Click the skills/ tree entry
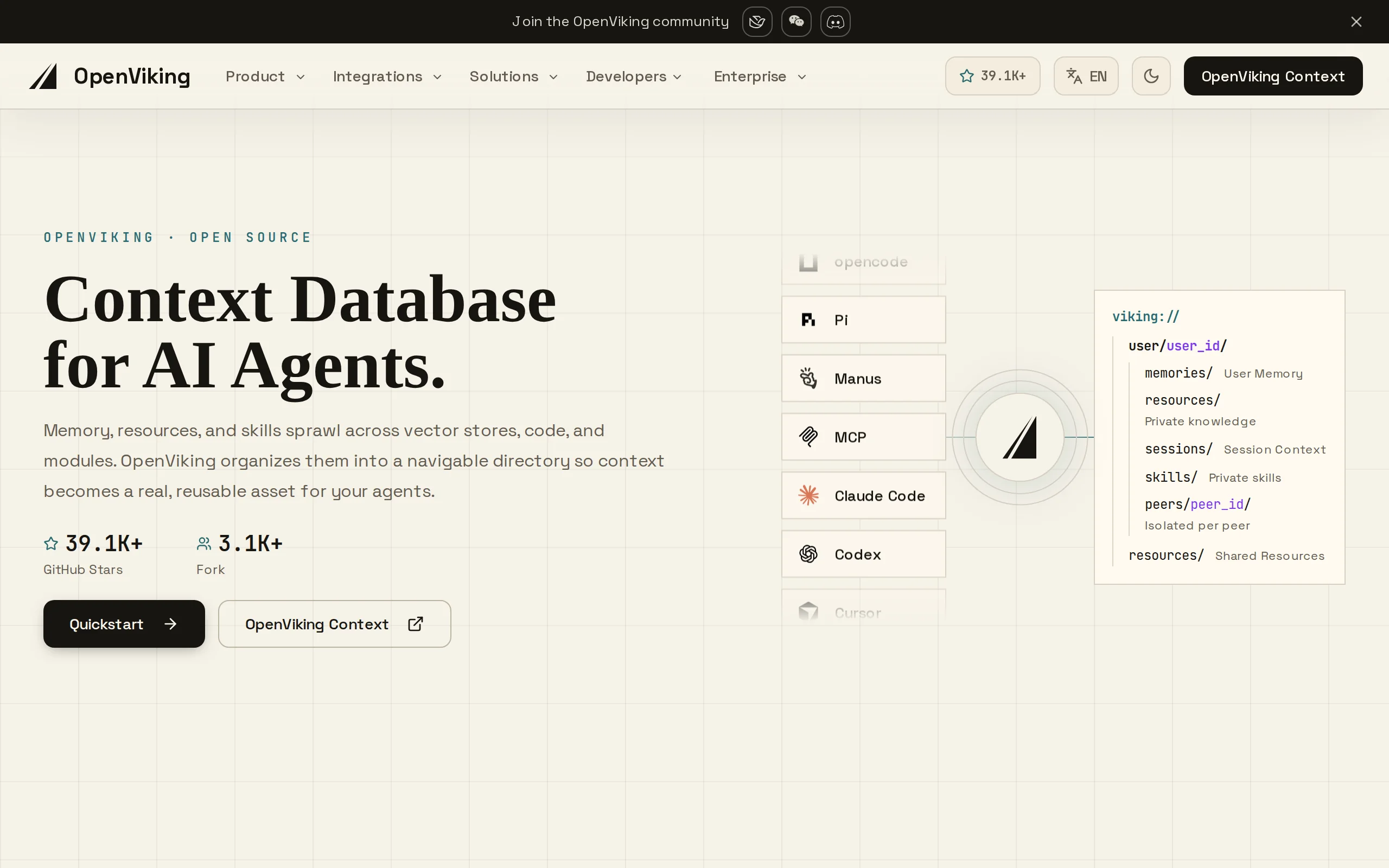This screenshot has width=1389, height=868. click(x=1170, y=477)
